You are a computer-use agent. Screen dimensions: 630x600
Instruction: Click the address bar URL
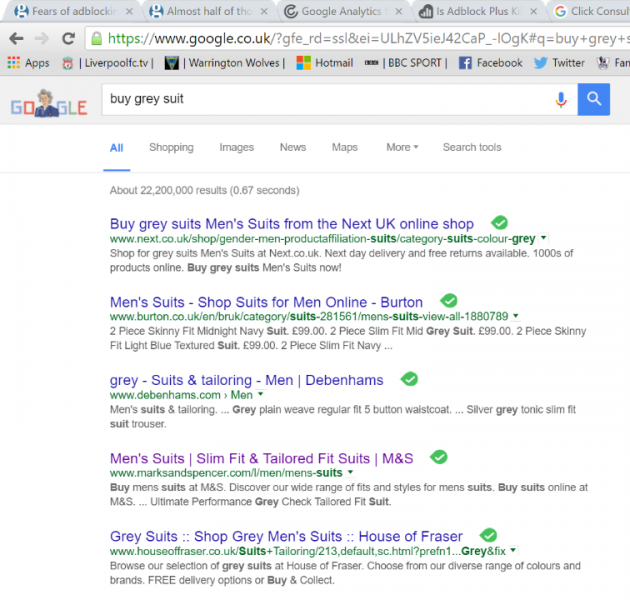368,39
